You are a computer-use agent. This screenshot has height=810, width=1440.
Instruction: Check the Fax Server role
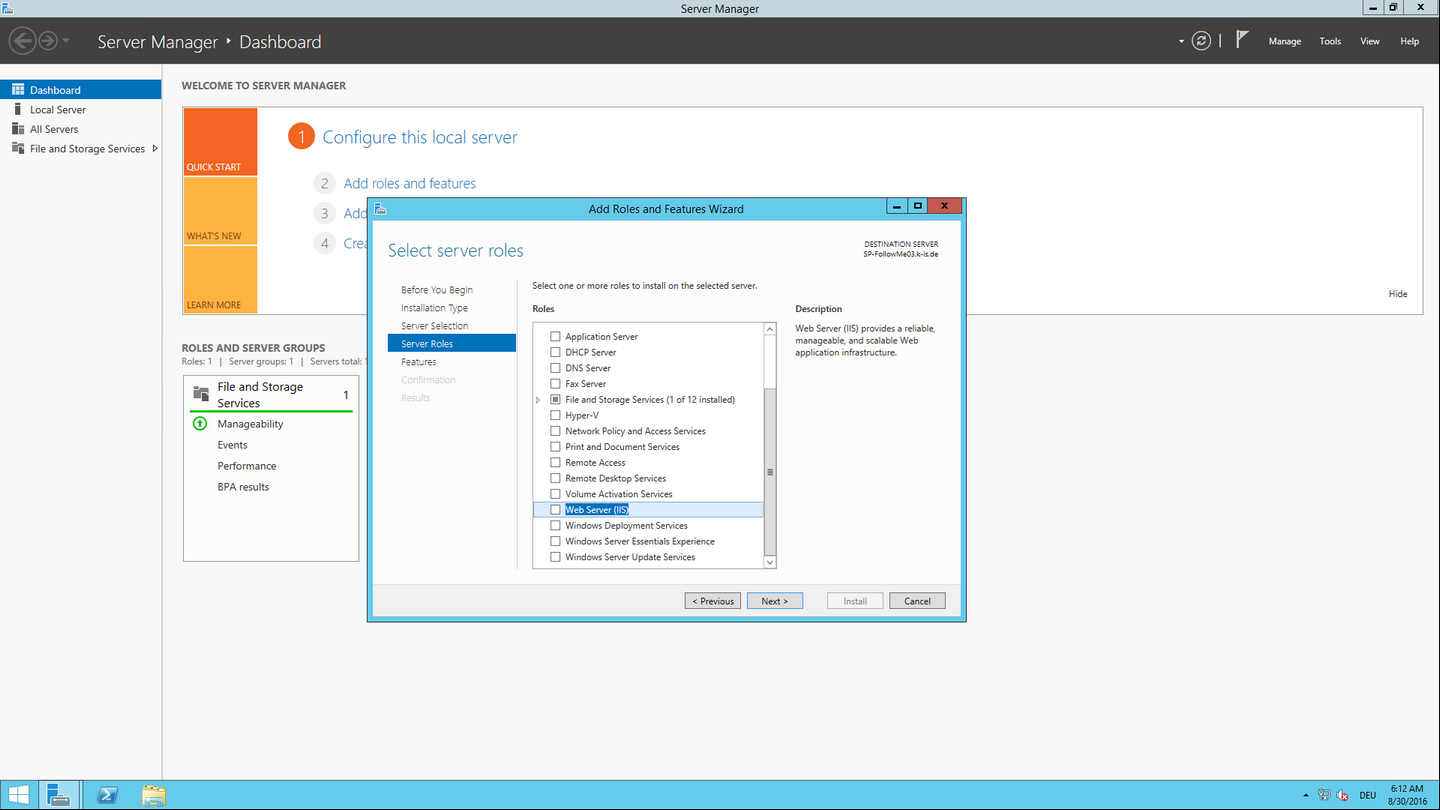point(556,384)
